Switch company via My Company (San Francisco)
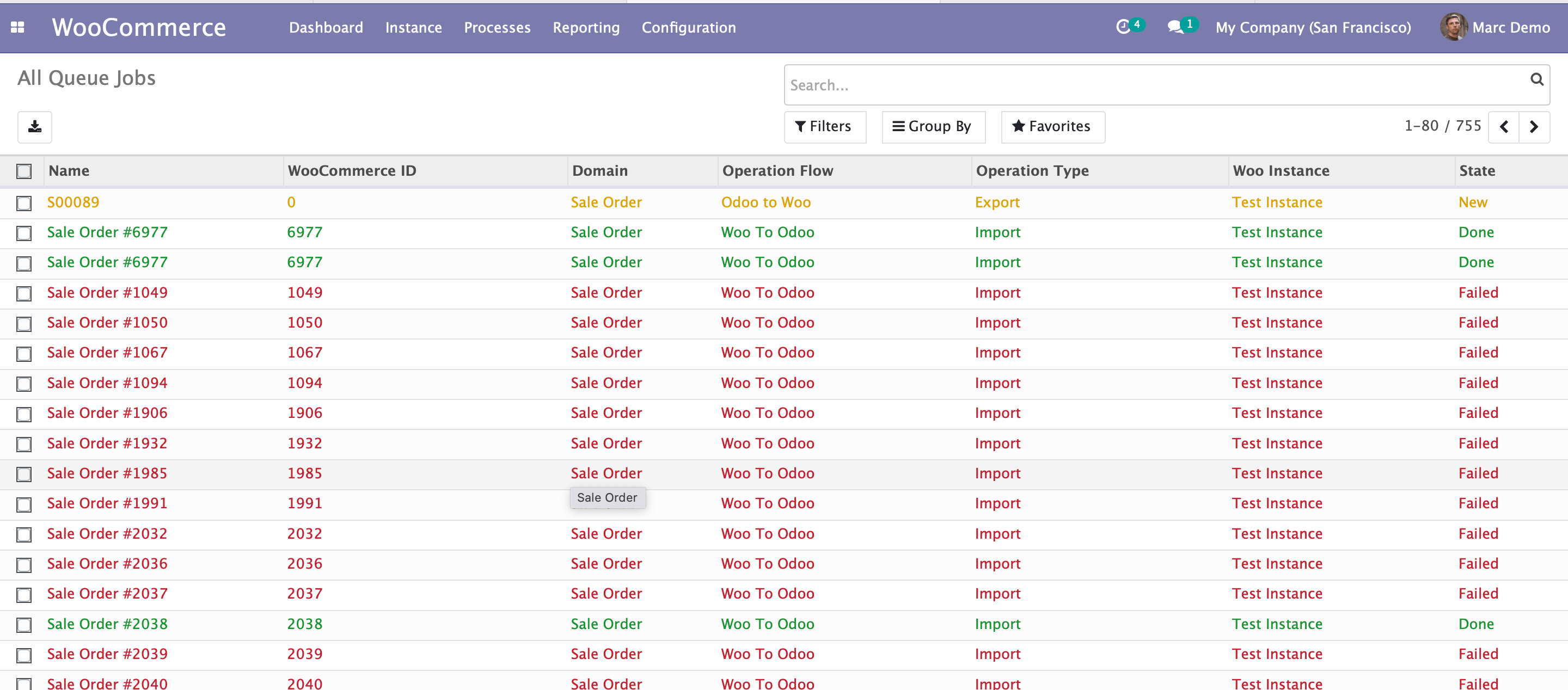This screenshot has height=690, width=1568. pyautogui.click(x=1313, y=27)
